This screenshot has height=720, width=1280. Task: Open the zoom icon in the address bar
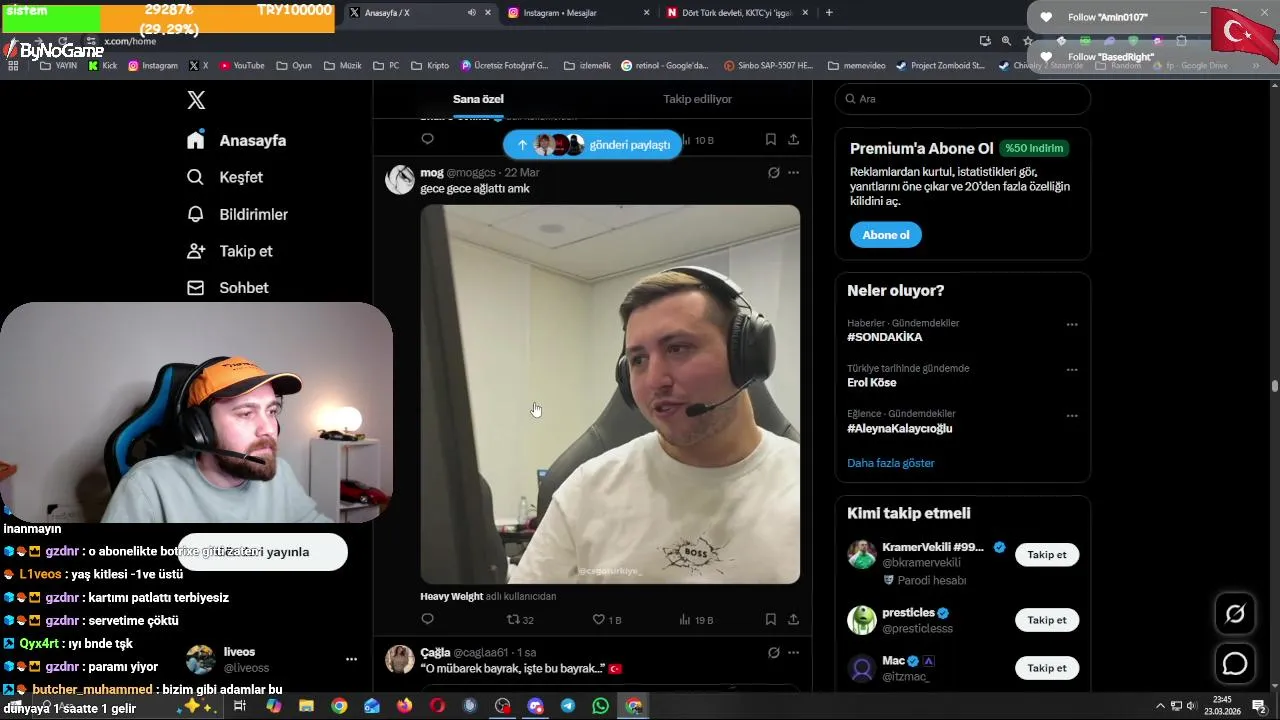[x=1006, y=41]
